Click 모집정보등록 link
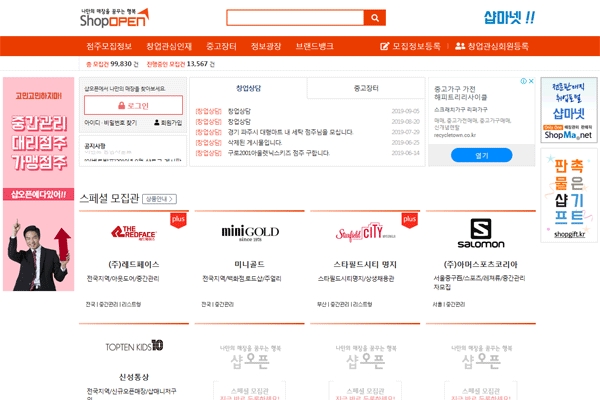600x400 pixels. [416, 46]
